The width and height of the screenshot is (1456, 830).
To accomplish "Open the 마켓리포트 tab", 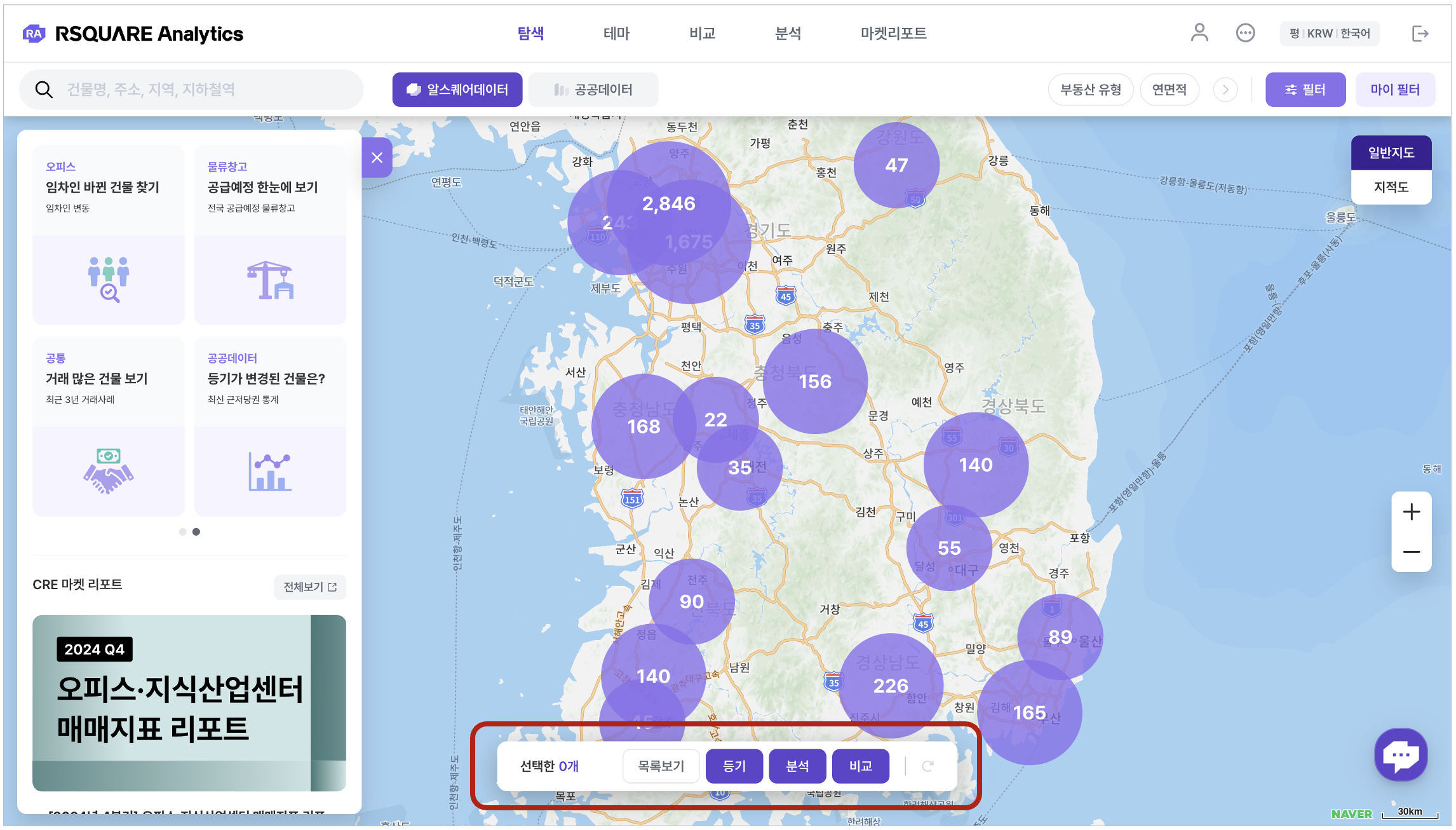I will pyautogui.click(x=893, y=33).
